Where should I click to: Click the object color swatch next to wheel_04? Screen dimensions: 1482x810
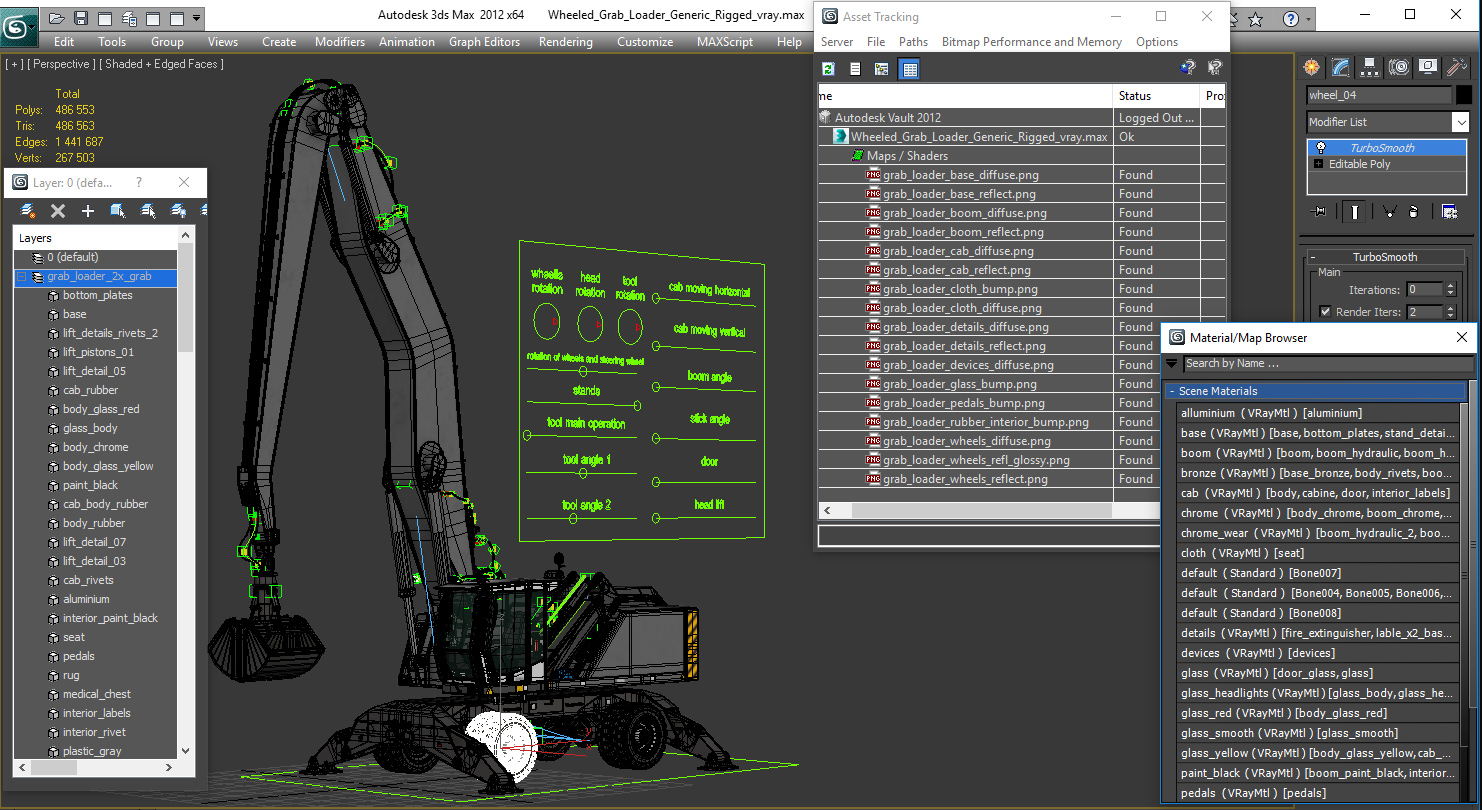(x=1464, y=95)
